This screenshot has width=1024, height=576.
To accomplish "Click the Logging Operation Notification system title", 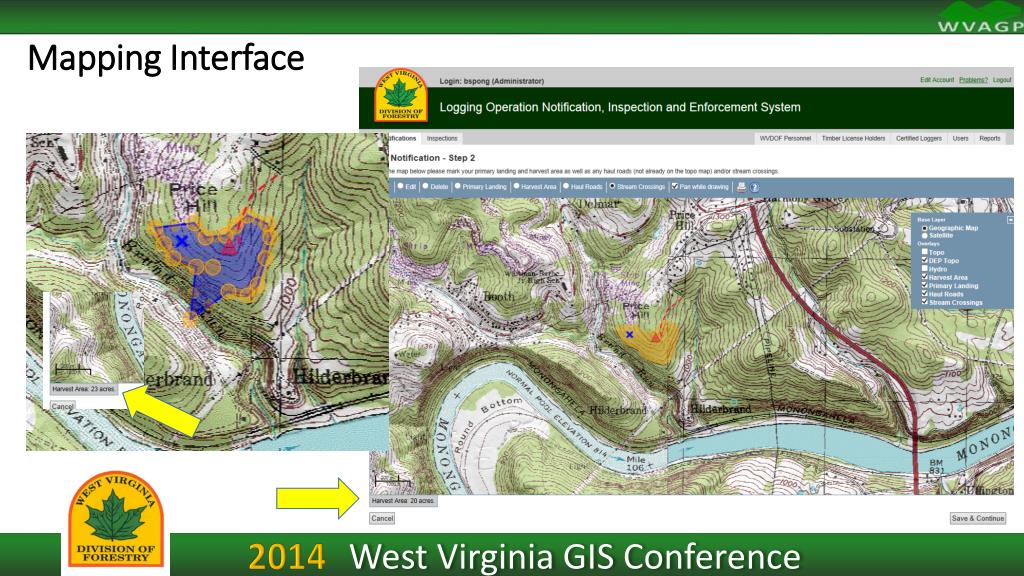I will (x=620, y=107).
